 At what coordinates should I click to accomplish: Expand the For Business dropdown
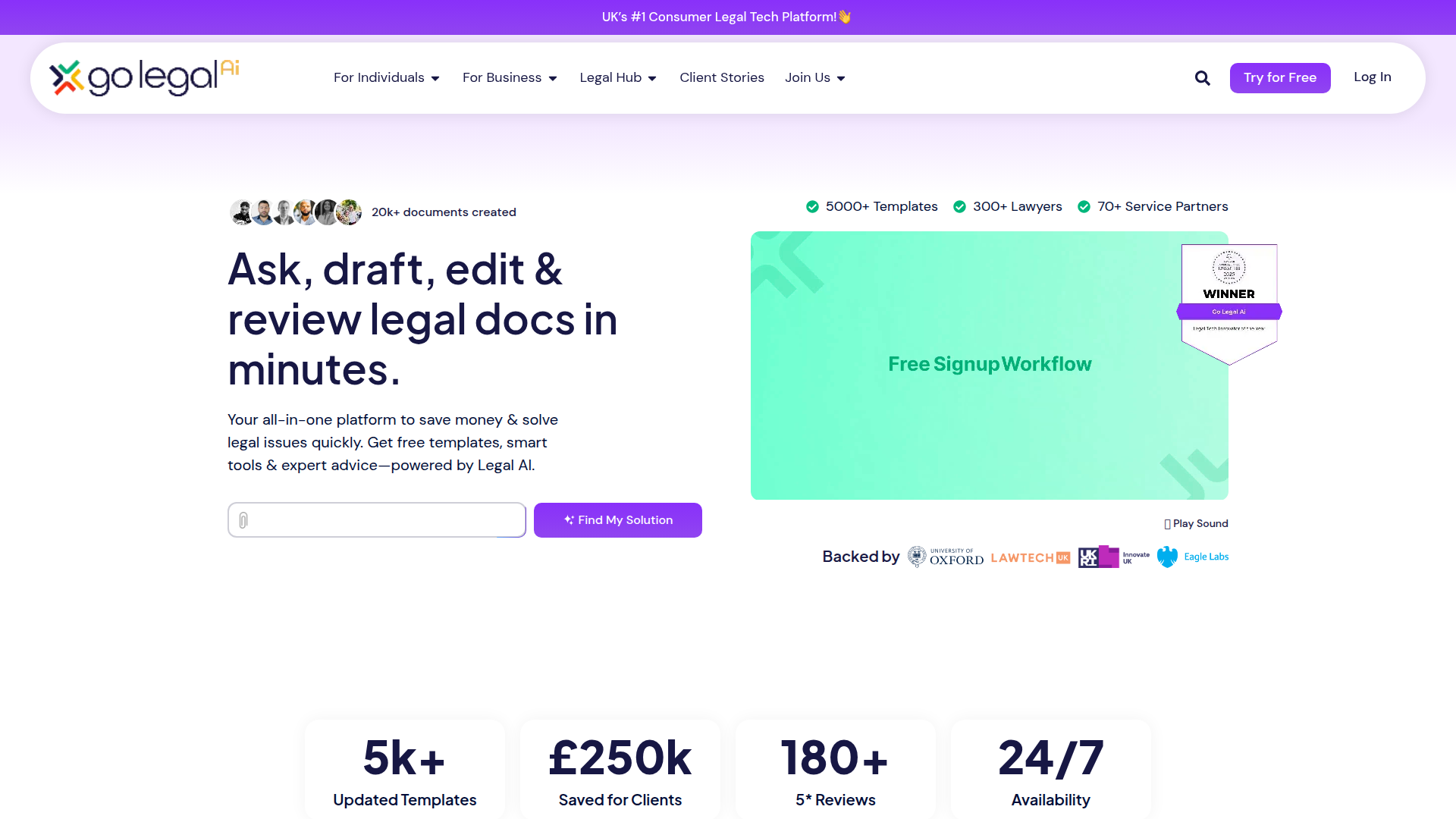point(510,77)
